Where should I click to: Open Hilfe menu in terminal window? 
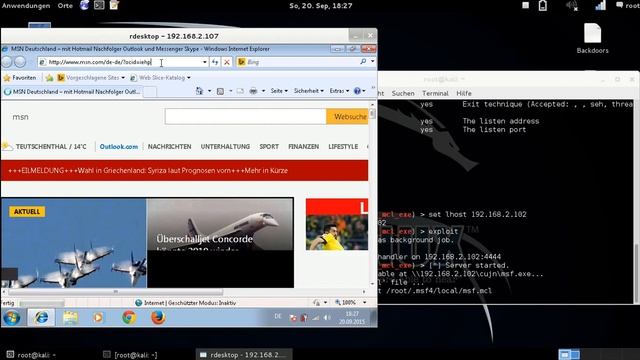pyautogui.click(x=464, y=93)
